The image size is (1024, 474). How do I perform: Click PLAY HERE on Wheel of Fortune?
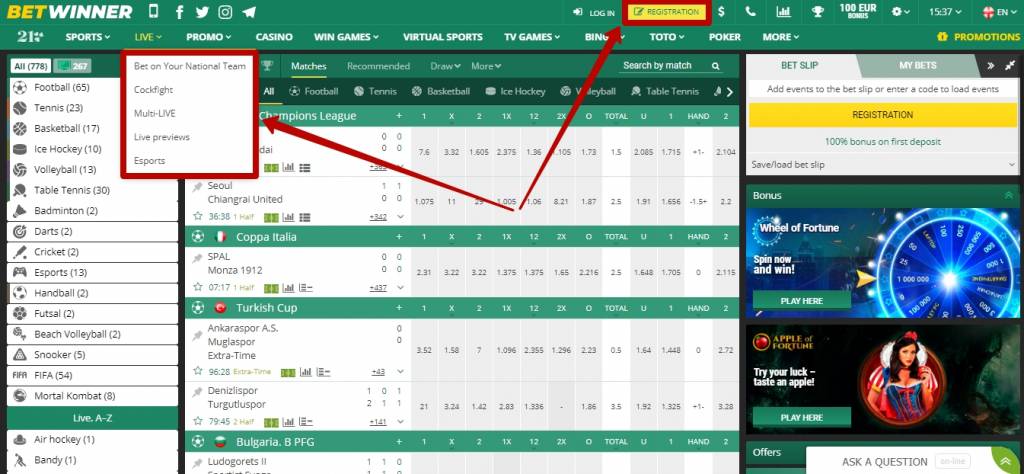pyautogui.click(x=801, y=301)
